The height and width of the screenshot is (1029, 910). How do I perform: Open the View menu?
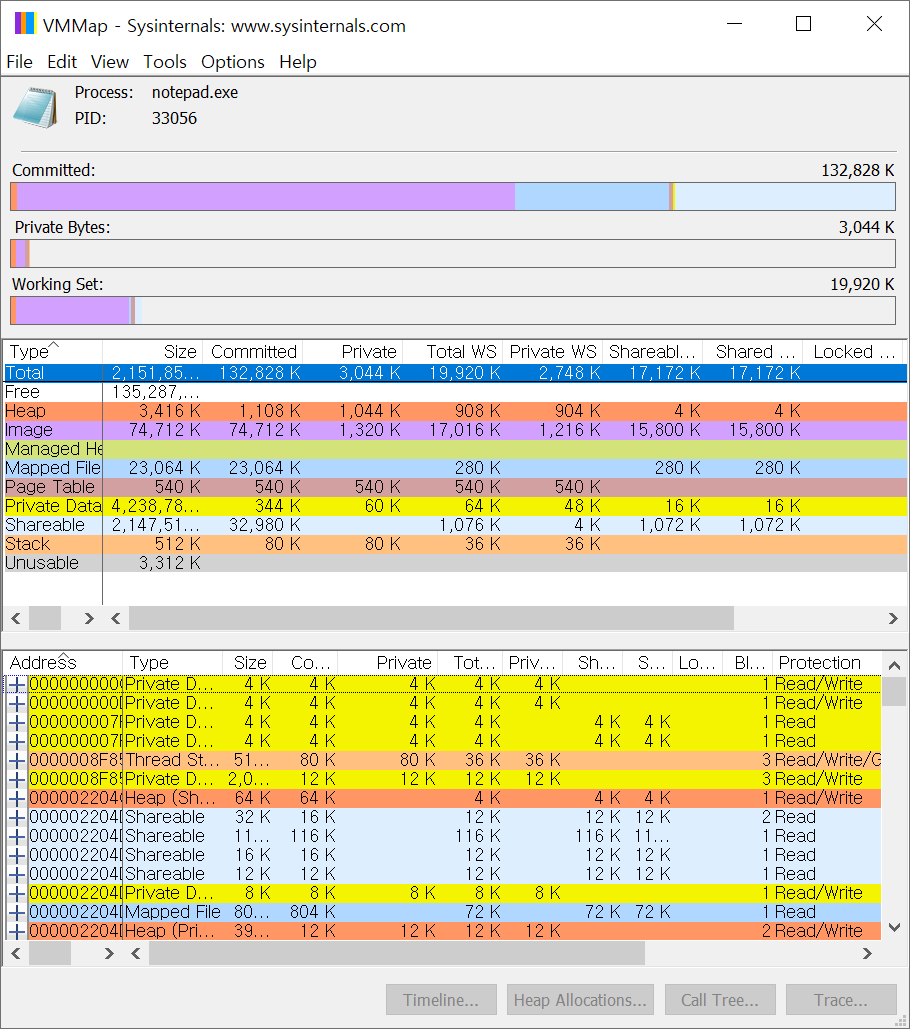[110, 62]
